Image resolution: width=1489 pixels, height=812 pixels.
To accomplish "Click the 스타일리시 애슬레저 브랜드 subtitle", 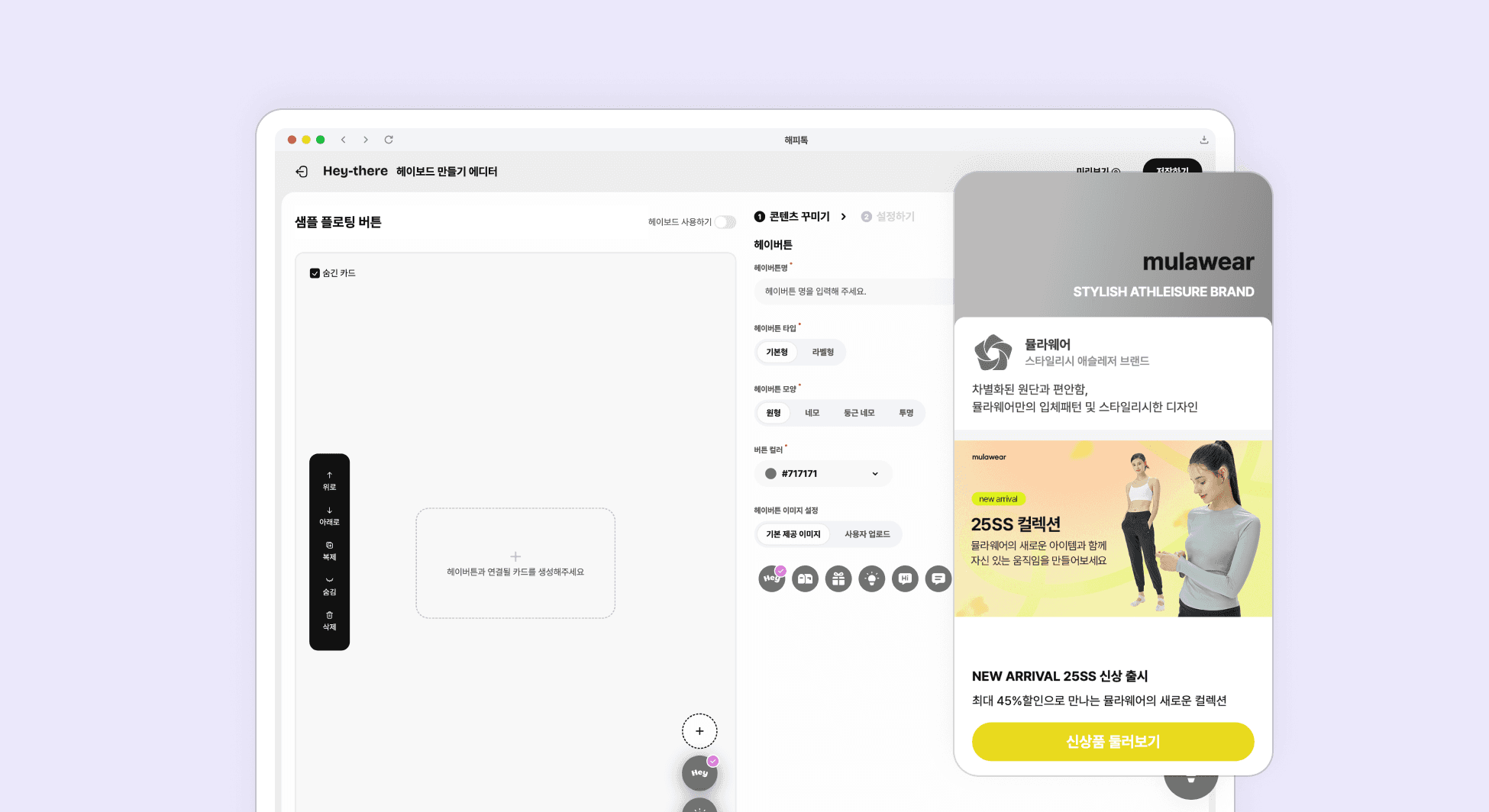I will pos(1087,361).
